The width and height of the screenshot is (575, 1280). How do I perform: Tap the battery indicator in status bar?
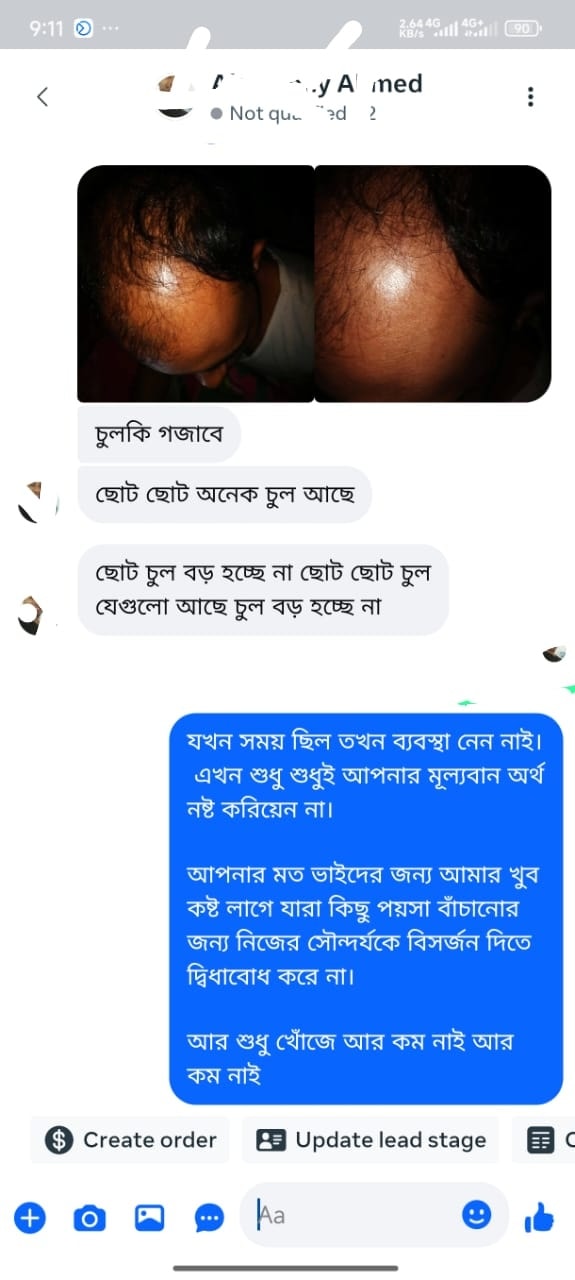point(522,28)
